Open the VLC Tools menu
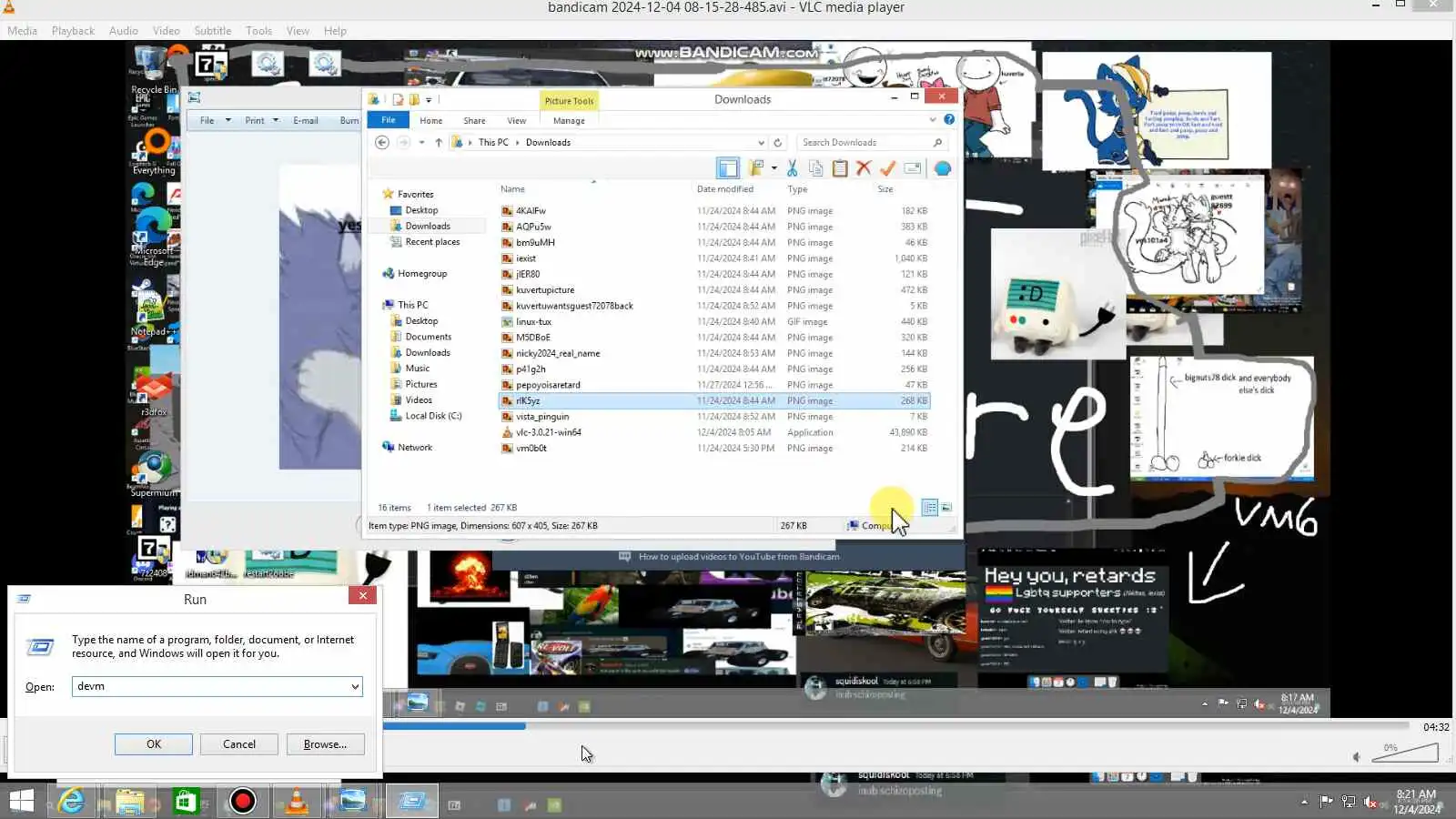1456x819 pixels. click(x=259, y=30)
